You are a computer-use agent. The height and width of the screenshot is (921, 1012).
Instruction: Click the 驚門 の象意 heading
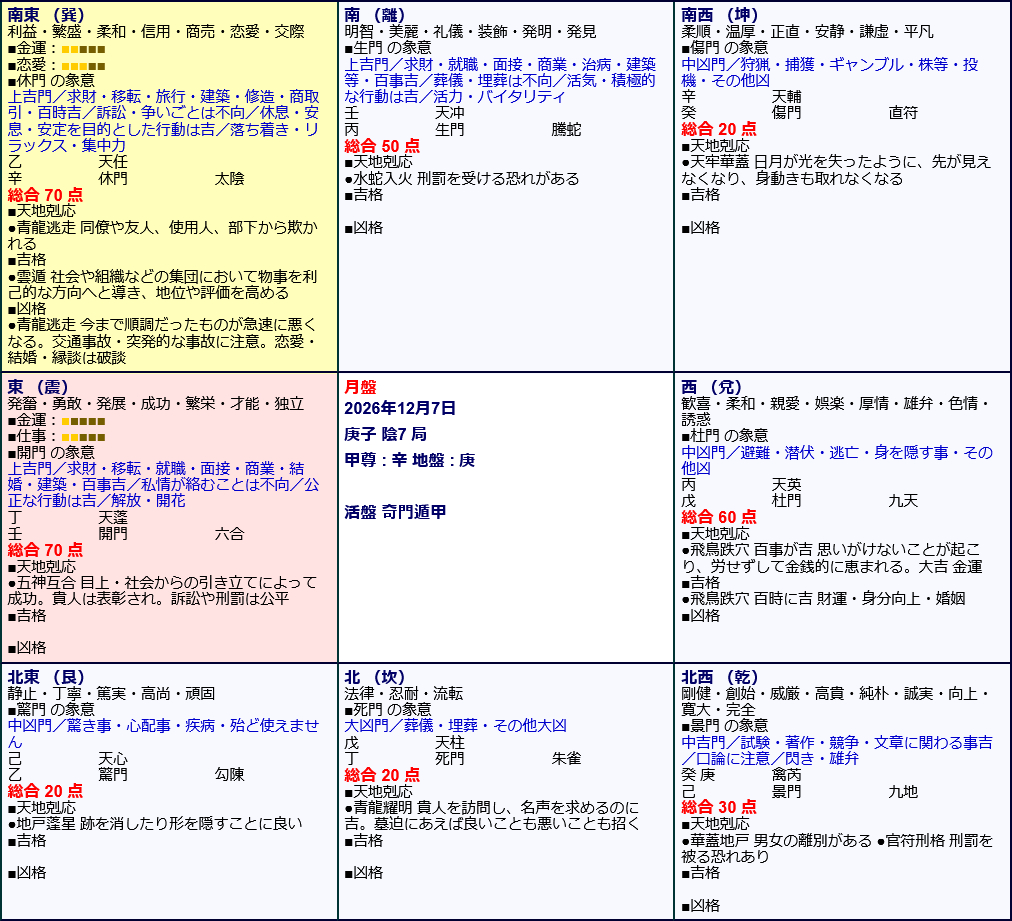pos(50,709)
